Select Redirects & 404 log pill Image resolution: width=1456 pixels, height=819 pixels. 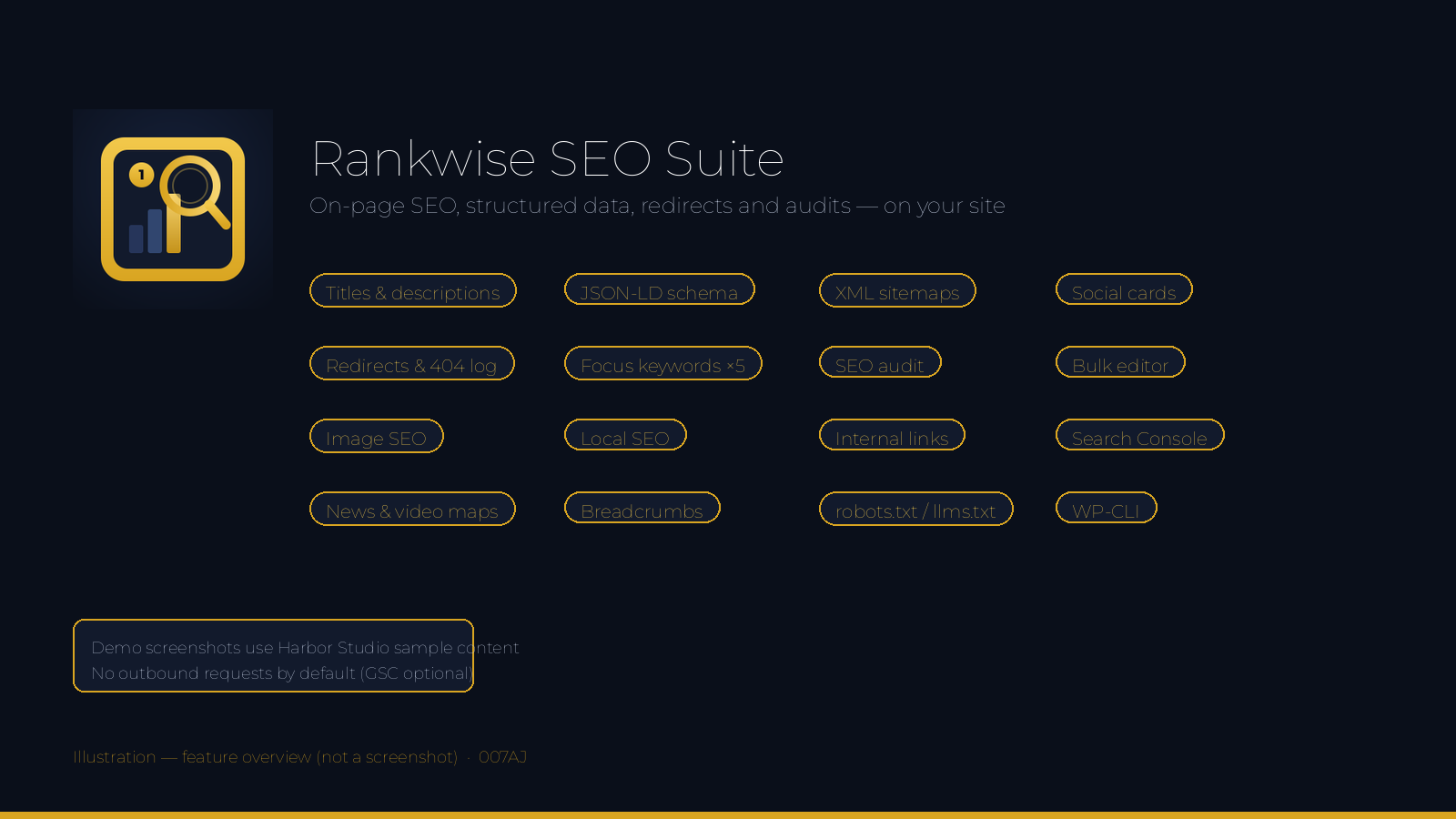click(x=412, y=363)
